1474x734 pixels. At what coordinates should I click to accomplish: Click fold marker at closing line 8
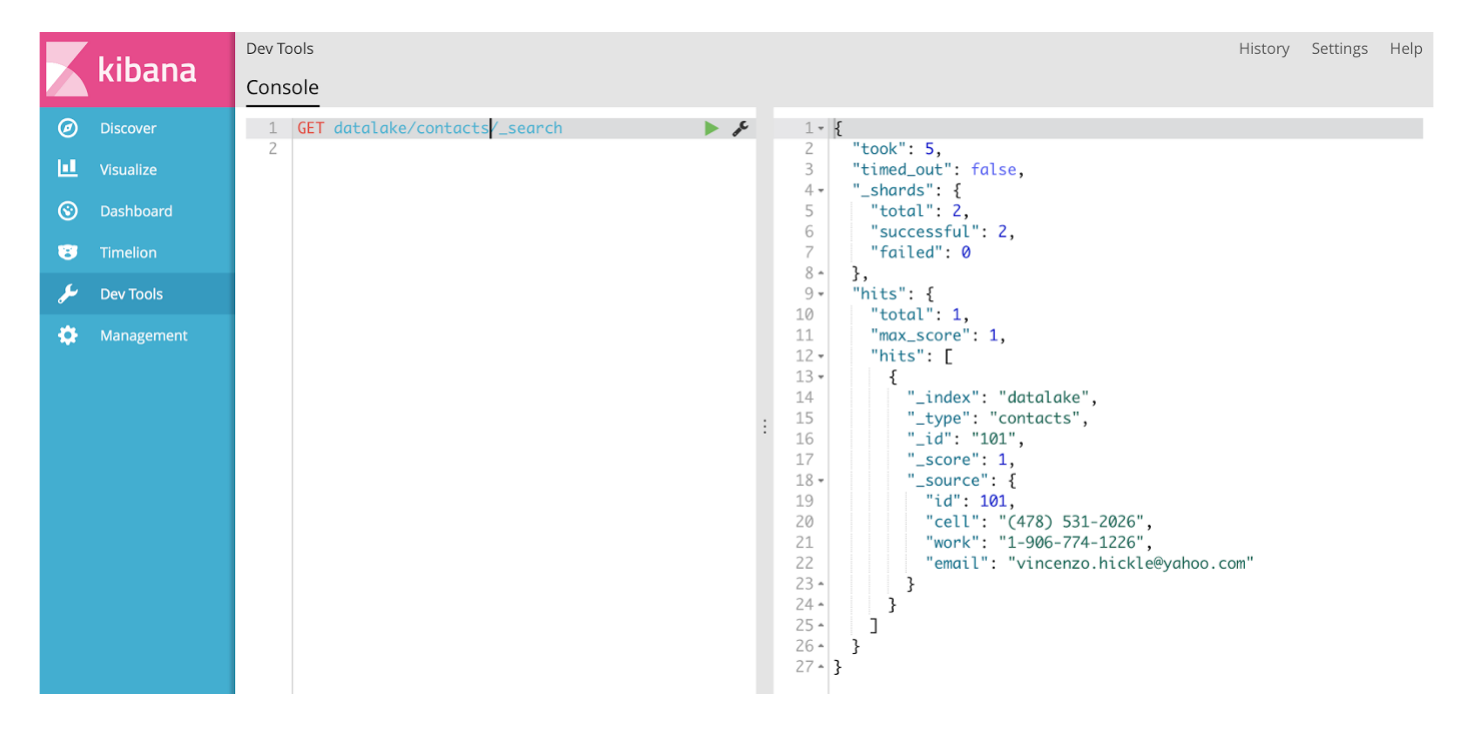click(821, 273)
